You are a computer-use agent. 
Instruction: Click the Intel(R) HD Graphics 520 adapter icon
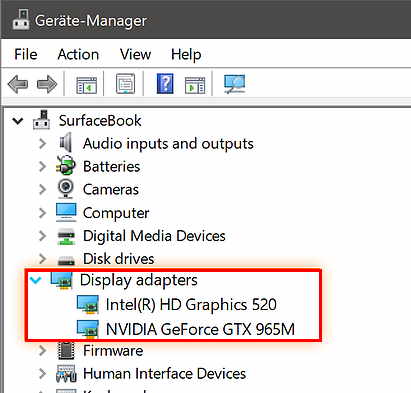tap(87, 304)
